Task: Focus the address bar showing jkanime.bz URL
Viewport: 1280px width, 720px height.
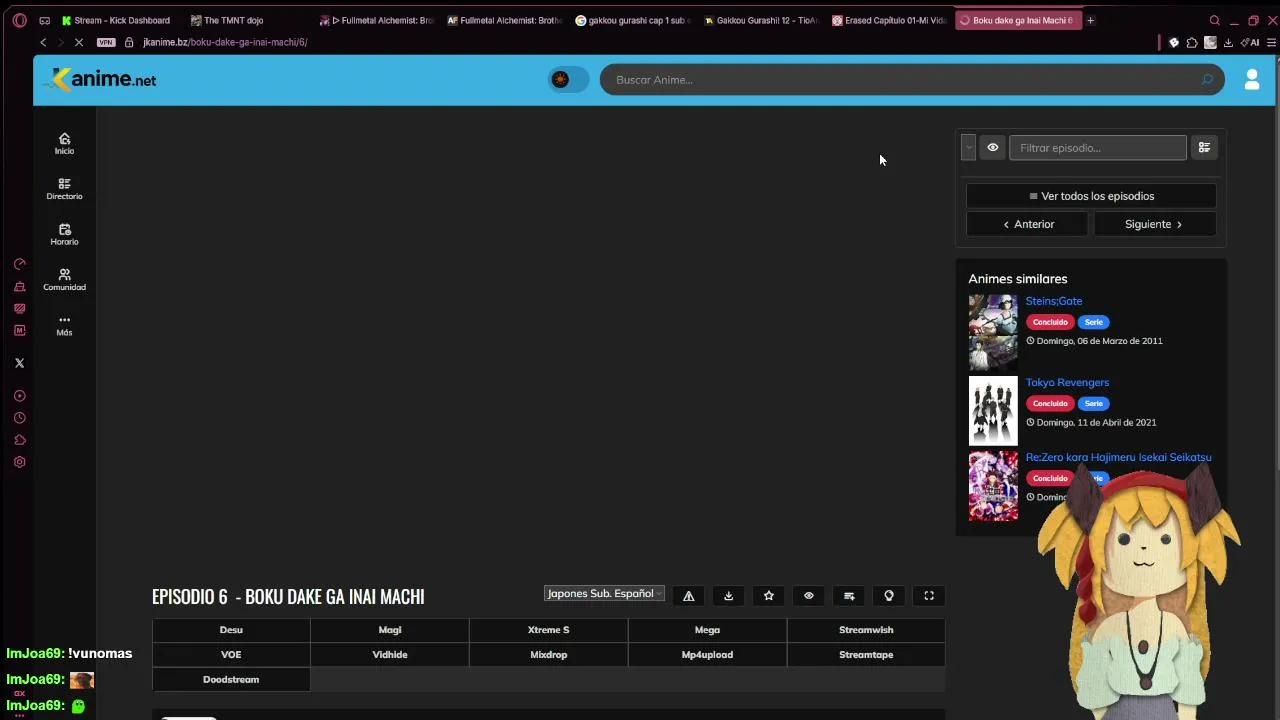Action: pyautogui.click(x=224, y=42)
